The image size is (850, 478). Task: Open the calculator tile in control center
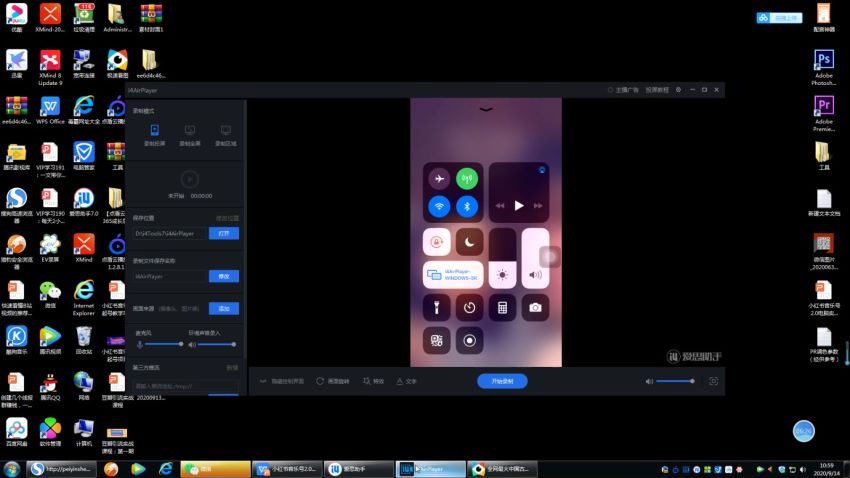(x=503, y=308)
